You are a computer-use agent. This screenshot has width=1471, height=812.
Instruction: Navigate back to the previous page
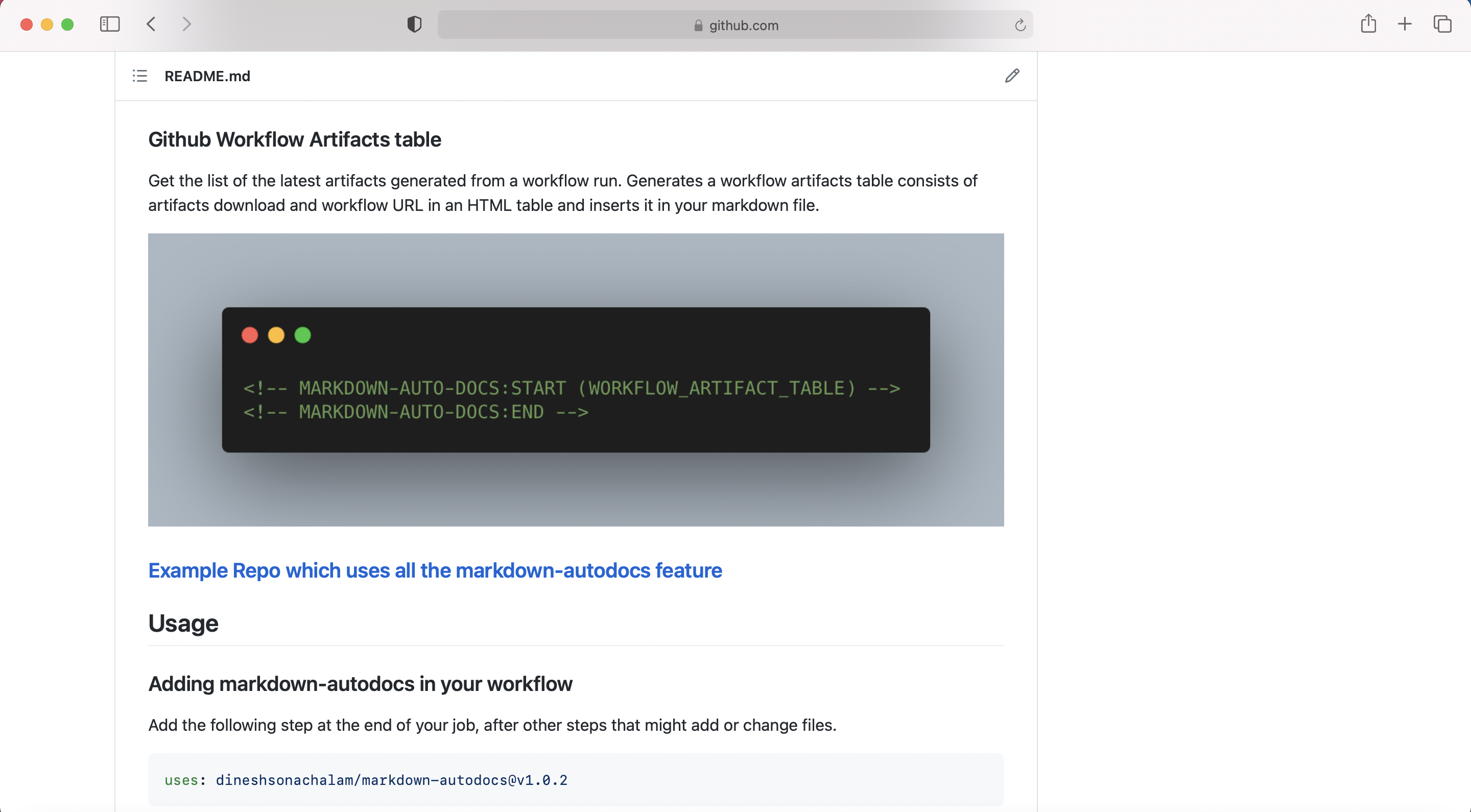(x=151, y=24)
